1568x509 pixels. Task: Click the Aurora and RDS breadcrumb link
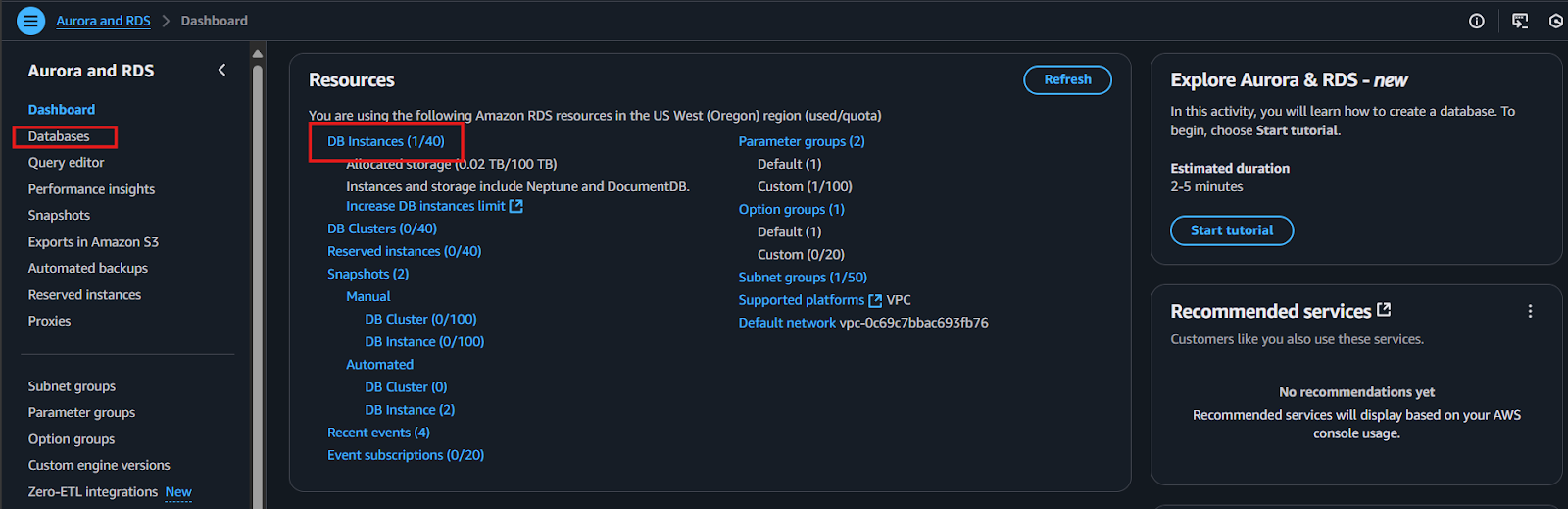[103, 21]
